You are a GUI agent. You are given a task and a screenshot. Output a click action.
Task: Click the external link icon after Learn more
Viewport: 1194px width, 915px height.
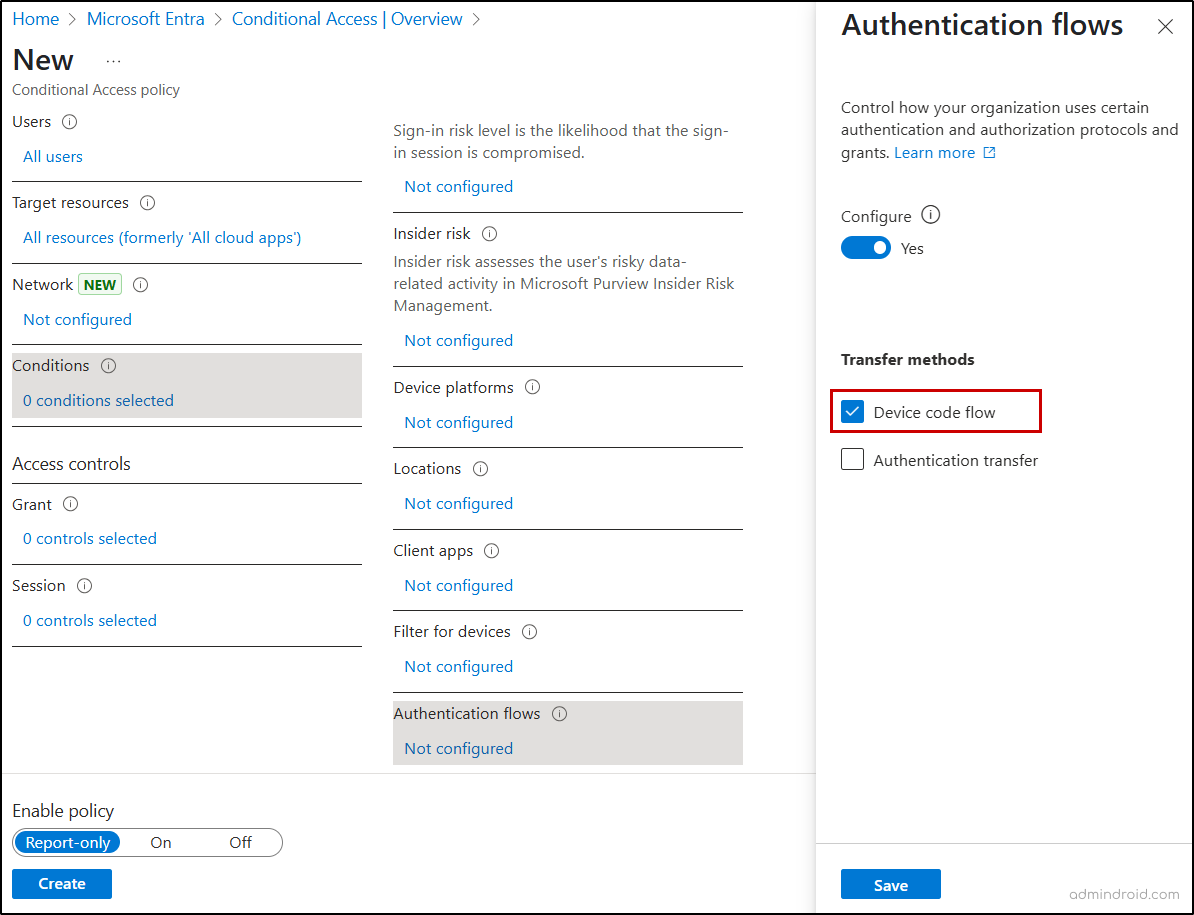(x=989, y=152)
